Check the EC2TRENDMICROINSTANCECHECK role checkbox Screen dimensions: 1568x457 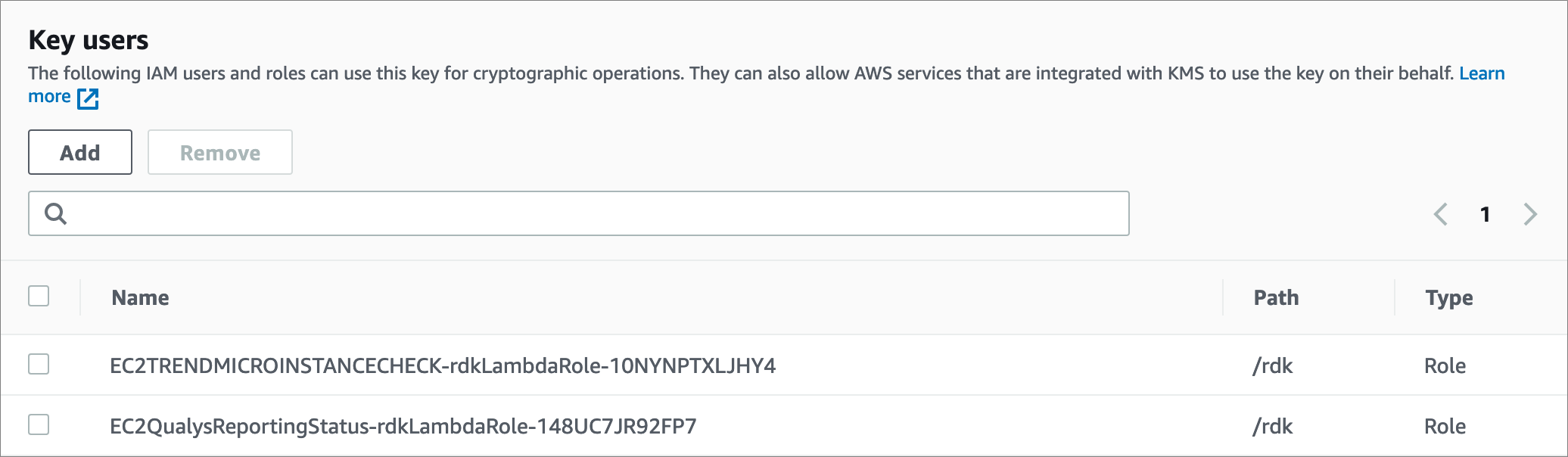click(39, 364)
